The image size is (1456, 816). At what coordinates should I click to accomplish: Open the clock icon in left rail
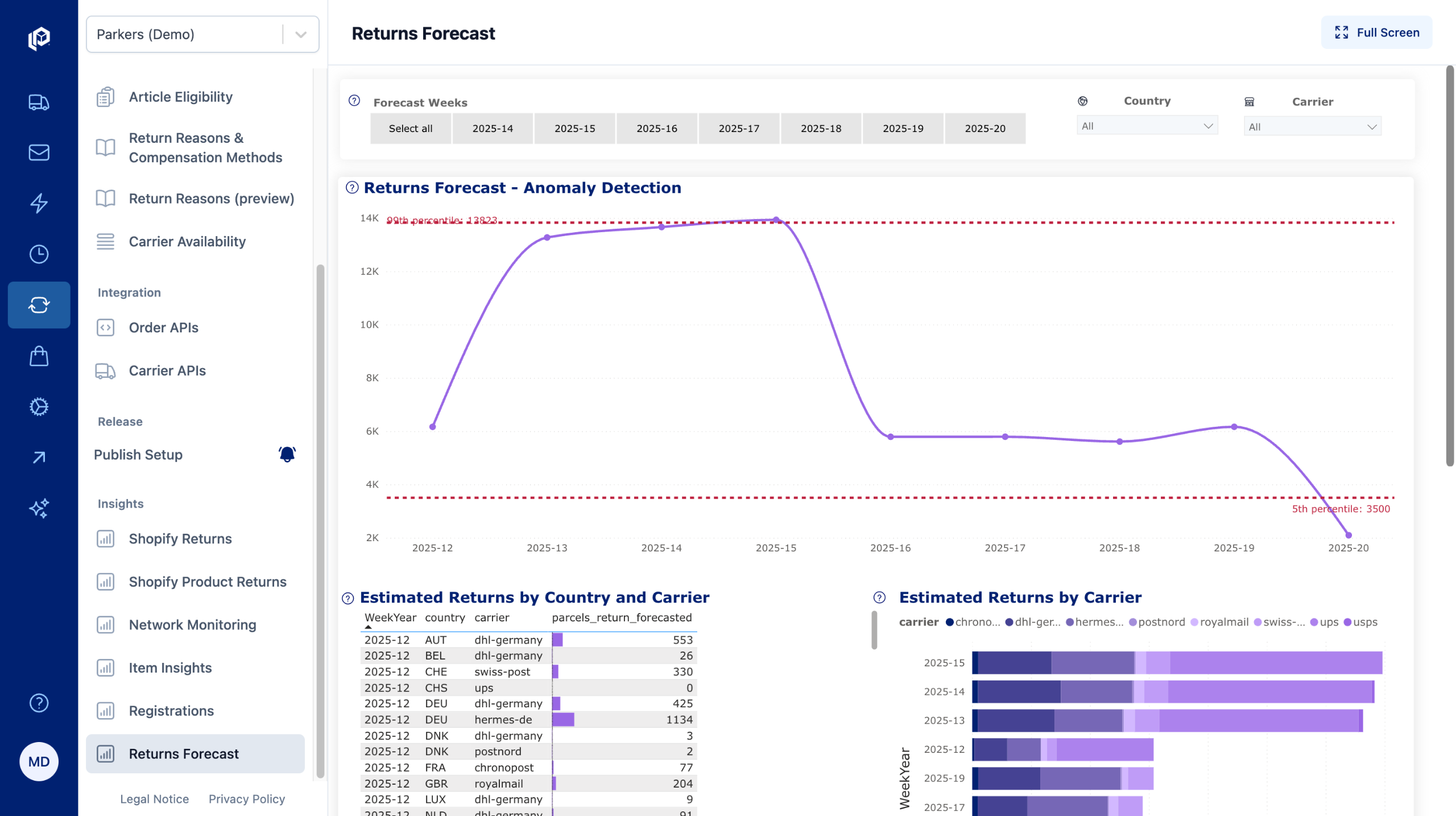coord(39,254)
